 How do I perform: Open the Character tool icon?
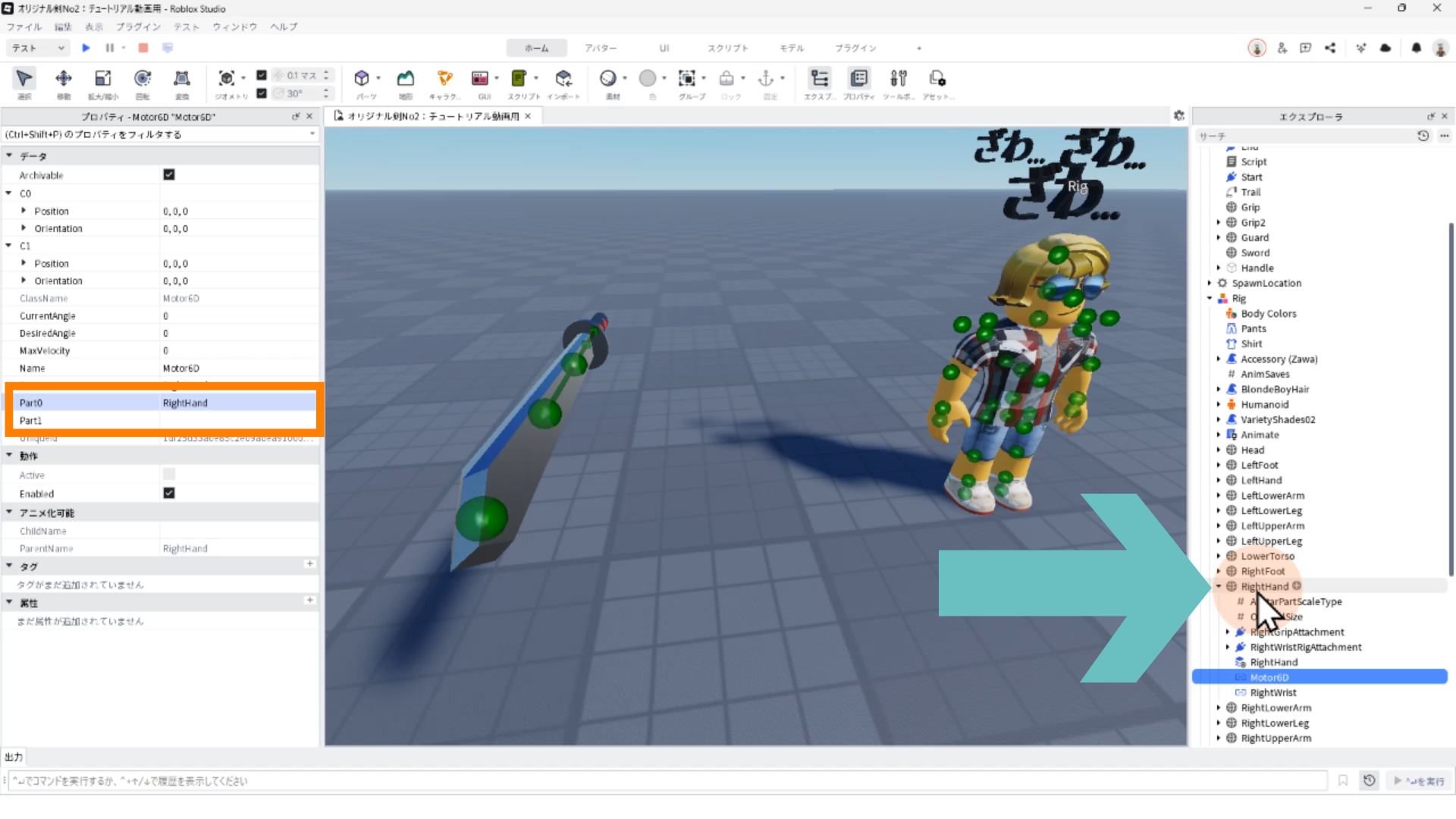click(444, 79)
